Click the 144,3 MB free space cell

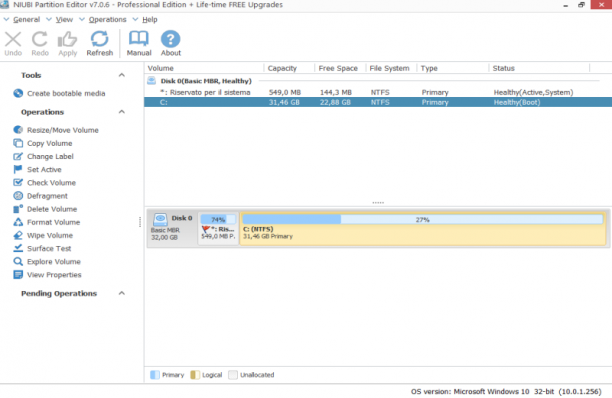(336, 92)
